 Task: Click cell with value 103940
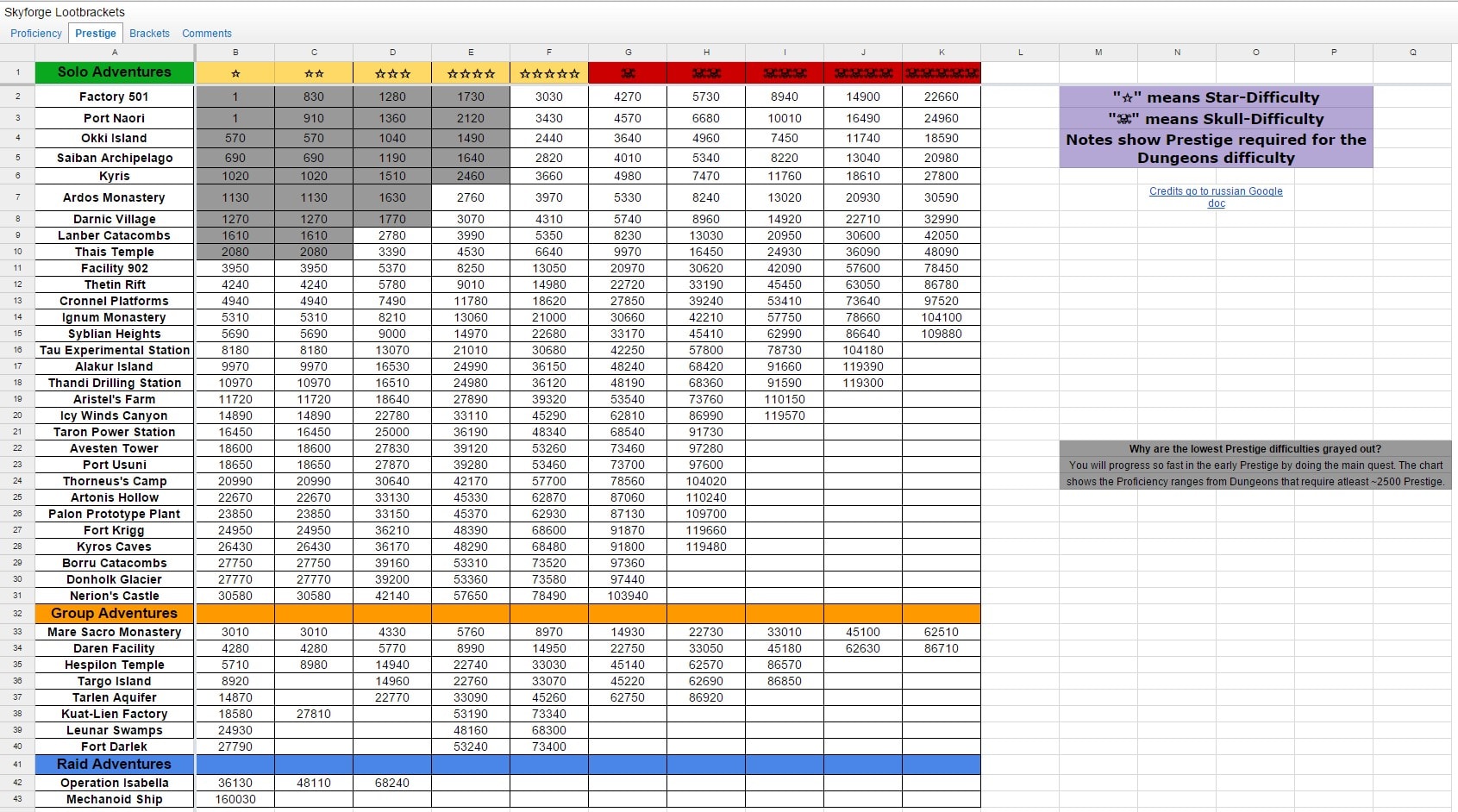click(x=628, y=596)
